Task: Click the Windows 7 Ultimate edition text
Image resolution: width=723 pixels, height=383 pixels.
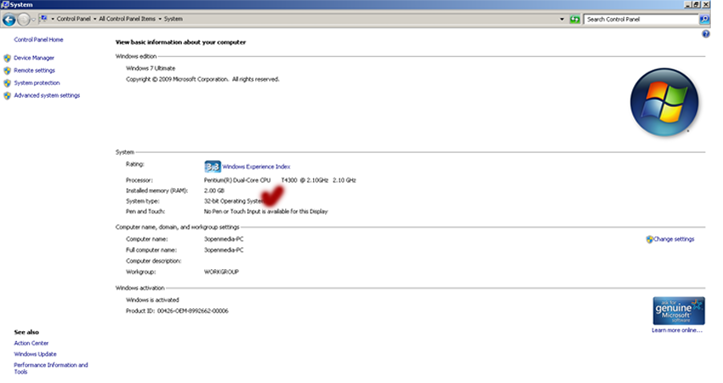Action: 150,68
